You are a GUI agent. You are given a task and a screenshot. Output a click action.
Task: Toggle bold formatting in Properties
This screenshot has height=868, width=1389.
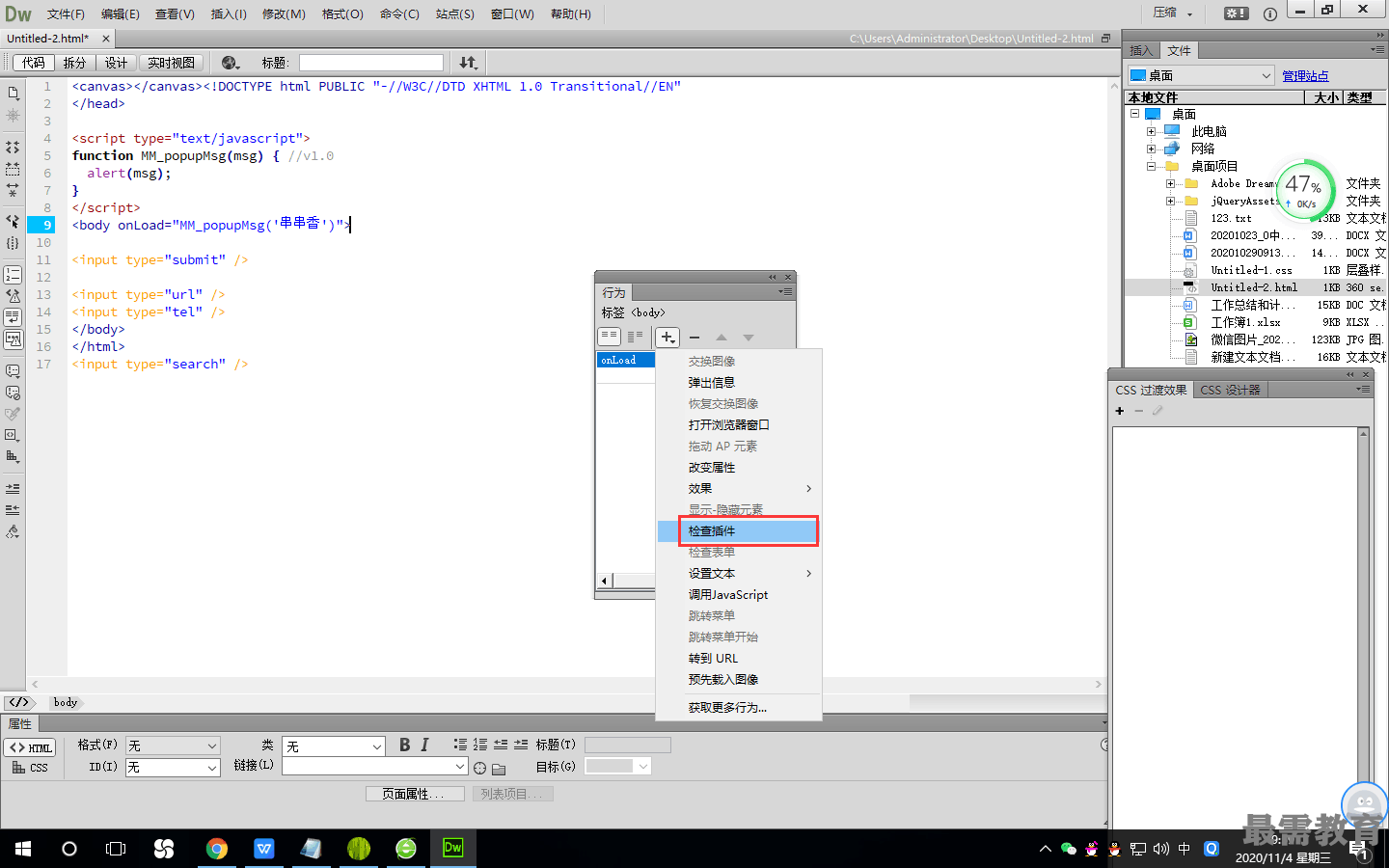click(405, 745)
